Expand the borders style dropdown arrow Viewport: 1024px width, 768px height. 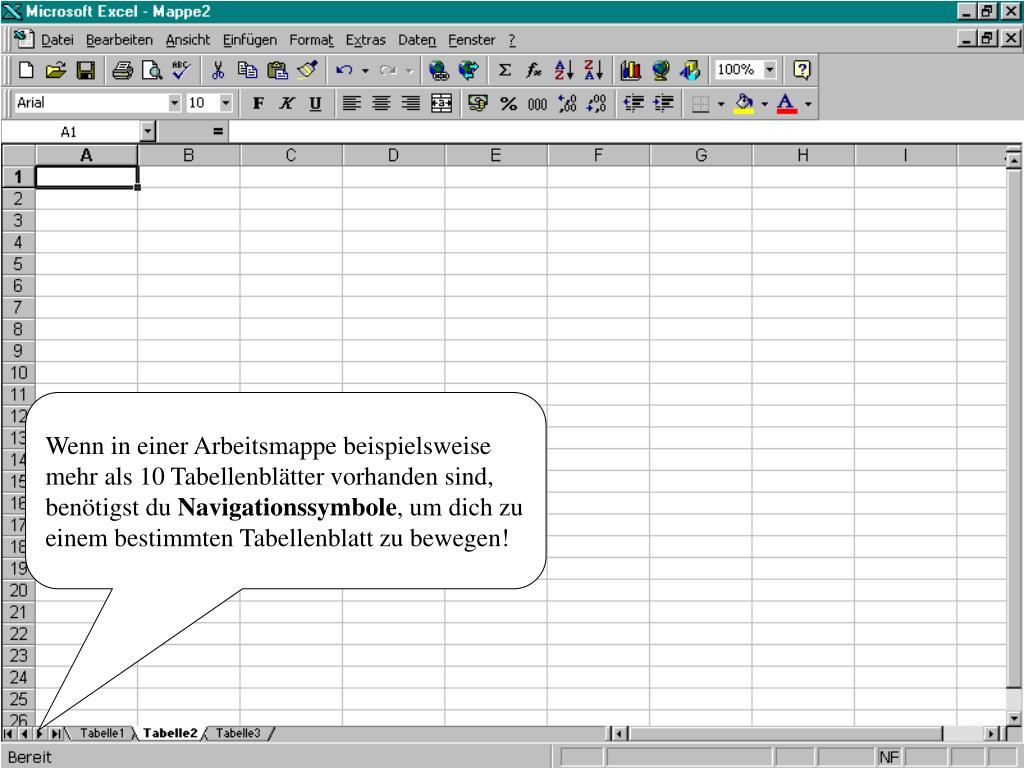pos(721,104)
